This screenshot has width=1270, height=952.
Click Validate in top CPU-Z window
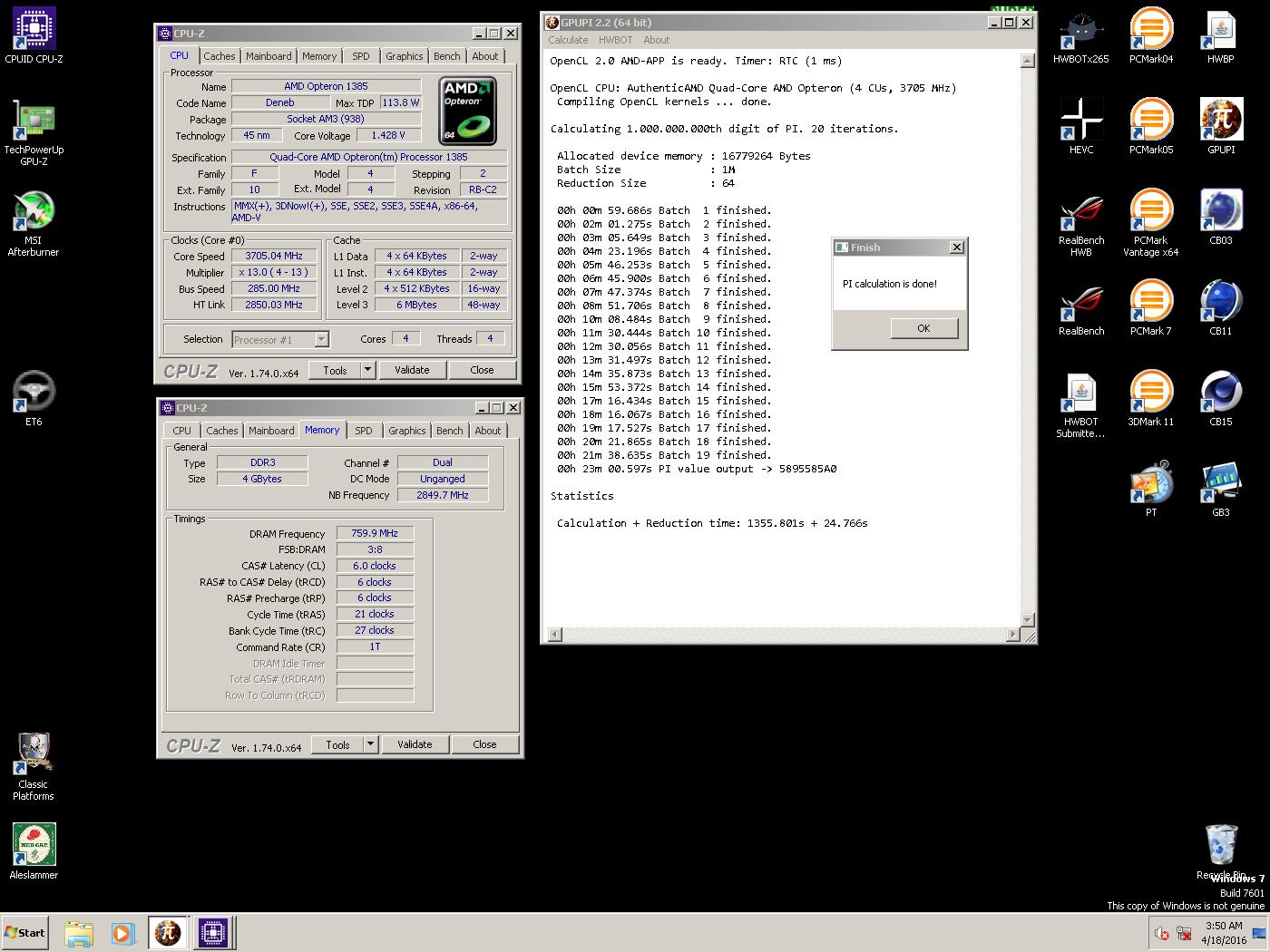[412, 370]
